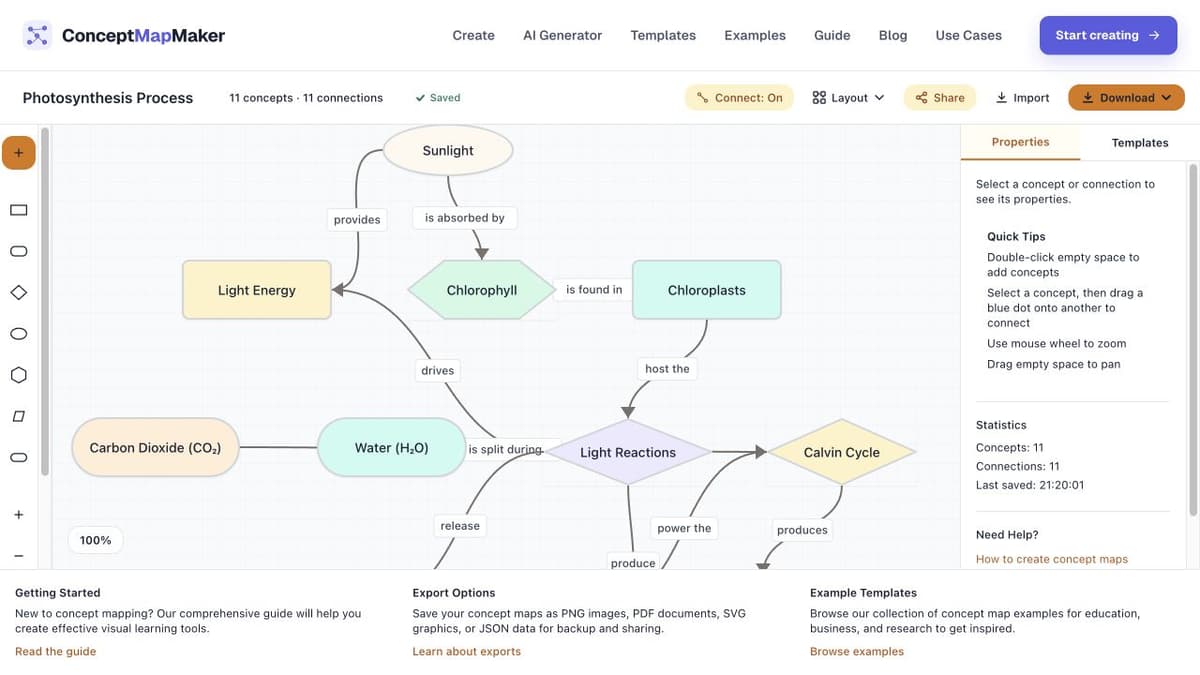Open AI Generator in the navigation

(x=562, y=35)
